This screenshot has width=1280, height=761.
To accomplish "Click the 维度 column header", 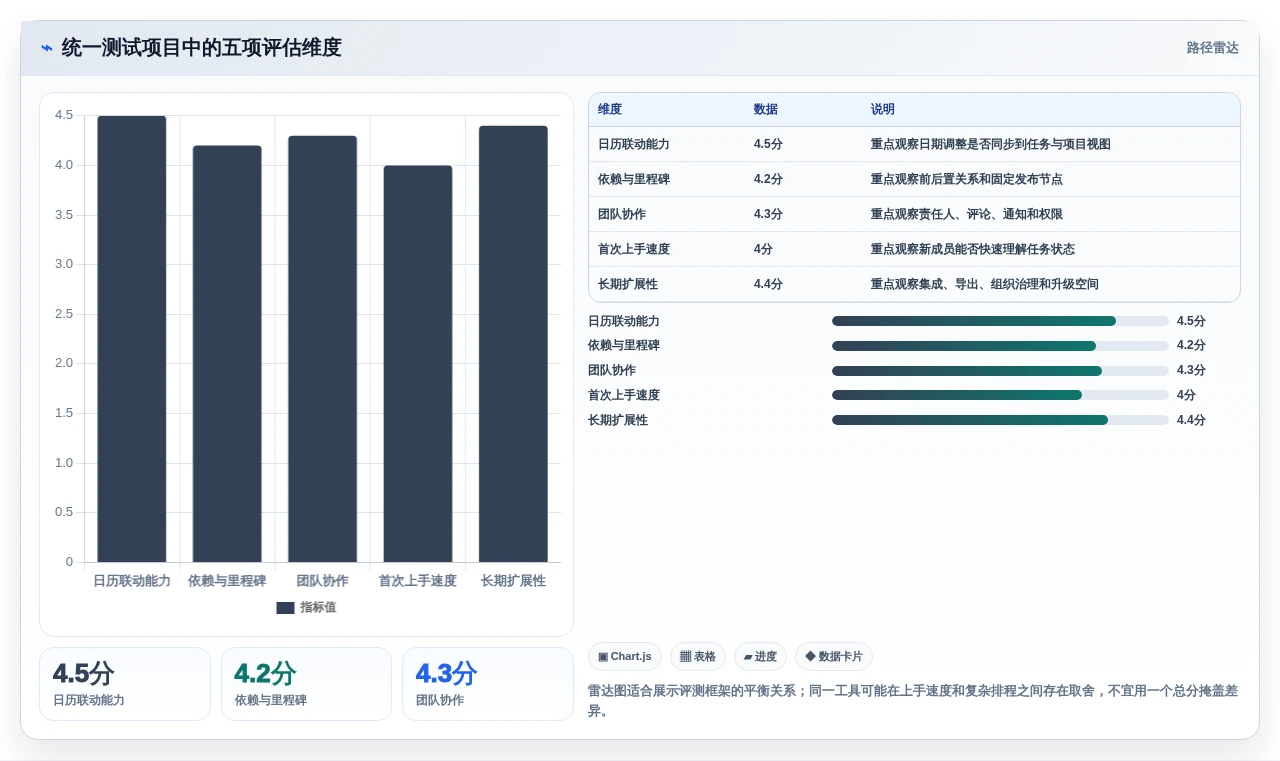I will 610,110.
